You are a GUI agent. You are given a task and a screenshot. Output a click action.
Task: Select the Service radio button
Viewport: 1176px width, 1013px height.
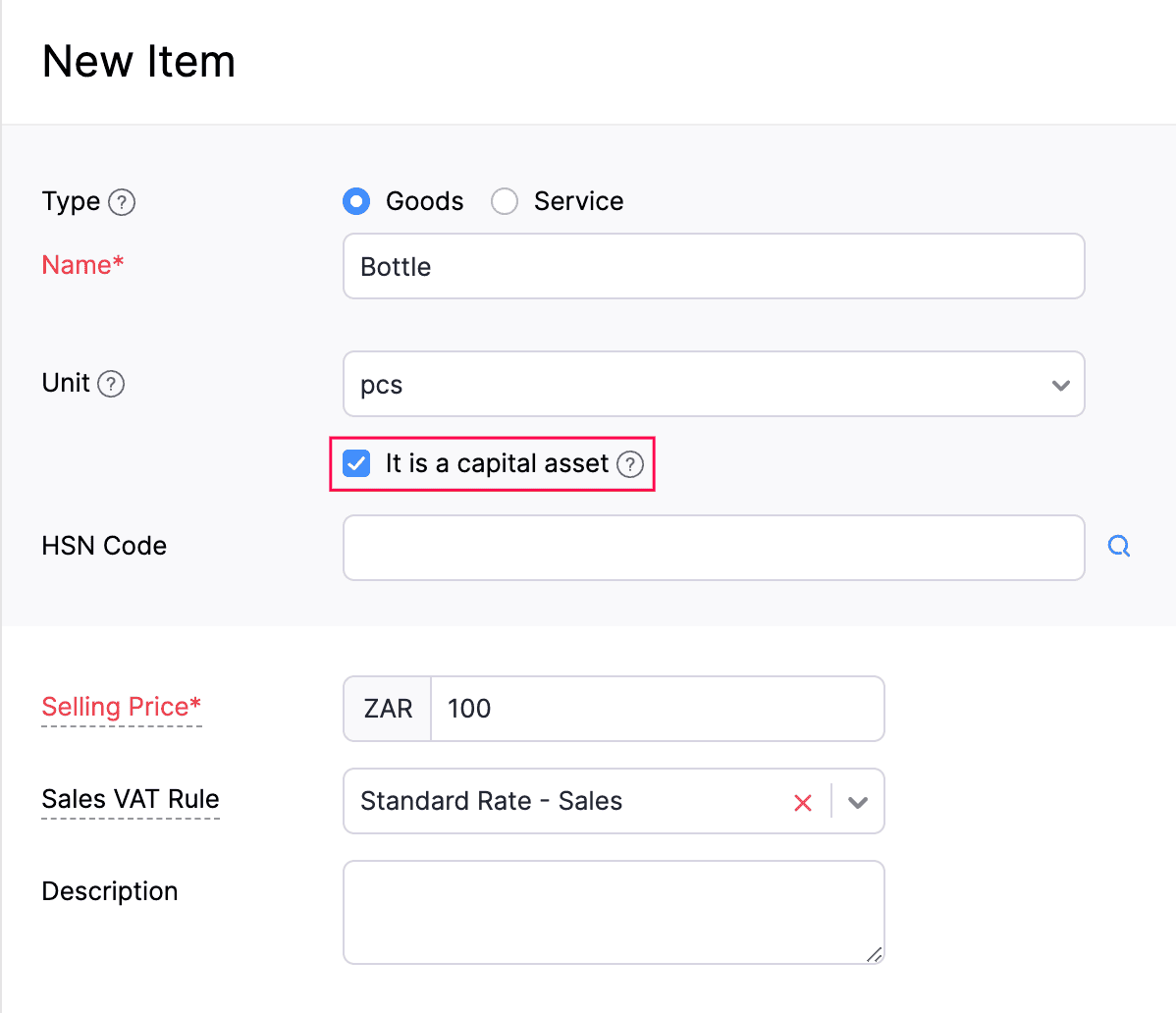(505, 201)
